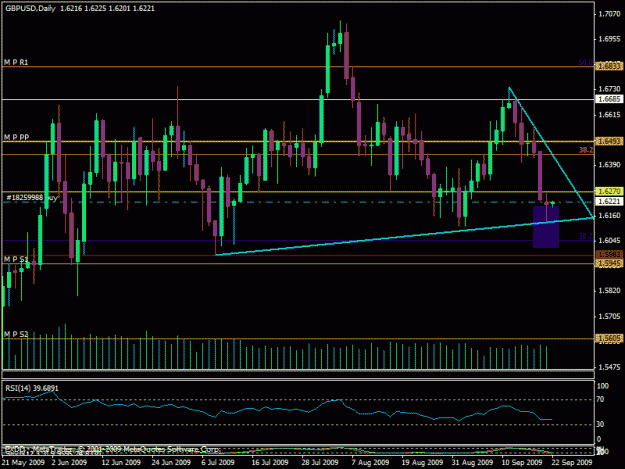Click the 22 Sep 2009 date label

click(x=572, y=463)
